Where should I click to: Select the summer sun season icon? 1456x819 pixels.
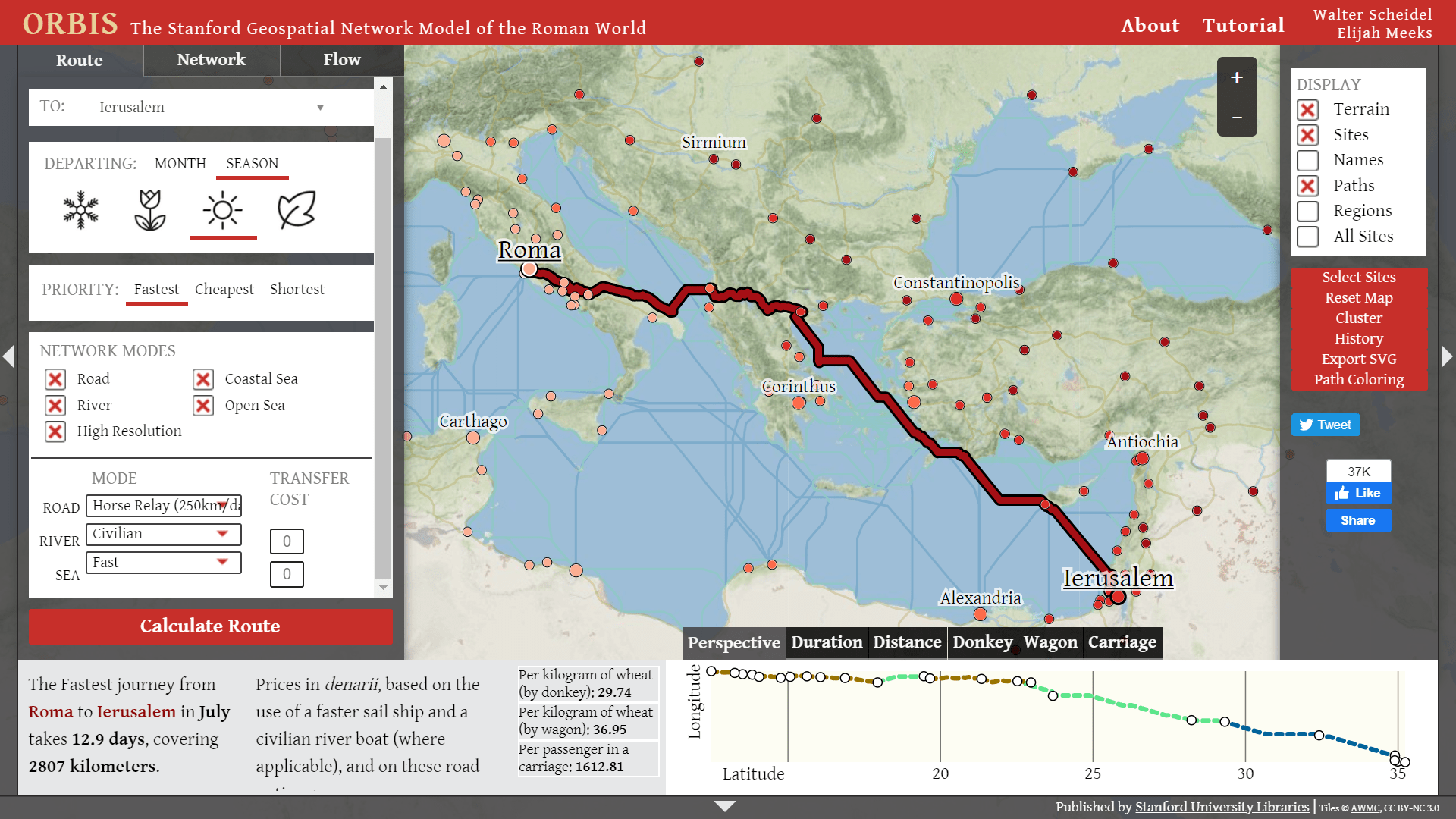(x=222, y=210)
